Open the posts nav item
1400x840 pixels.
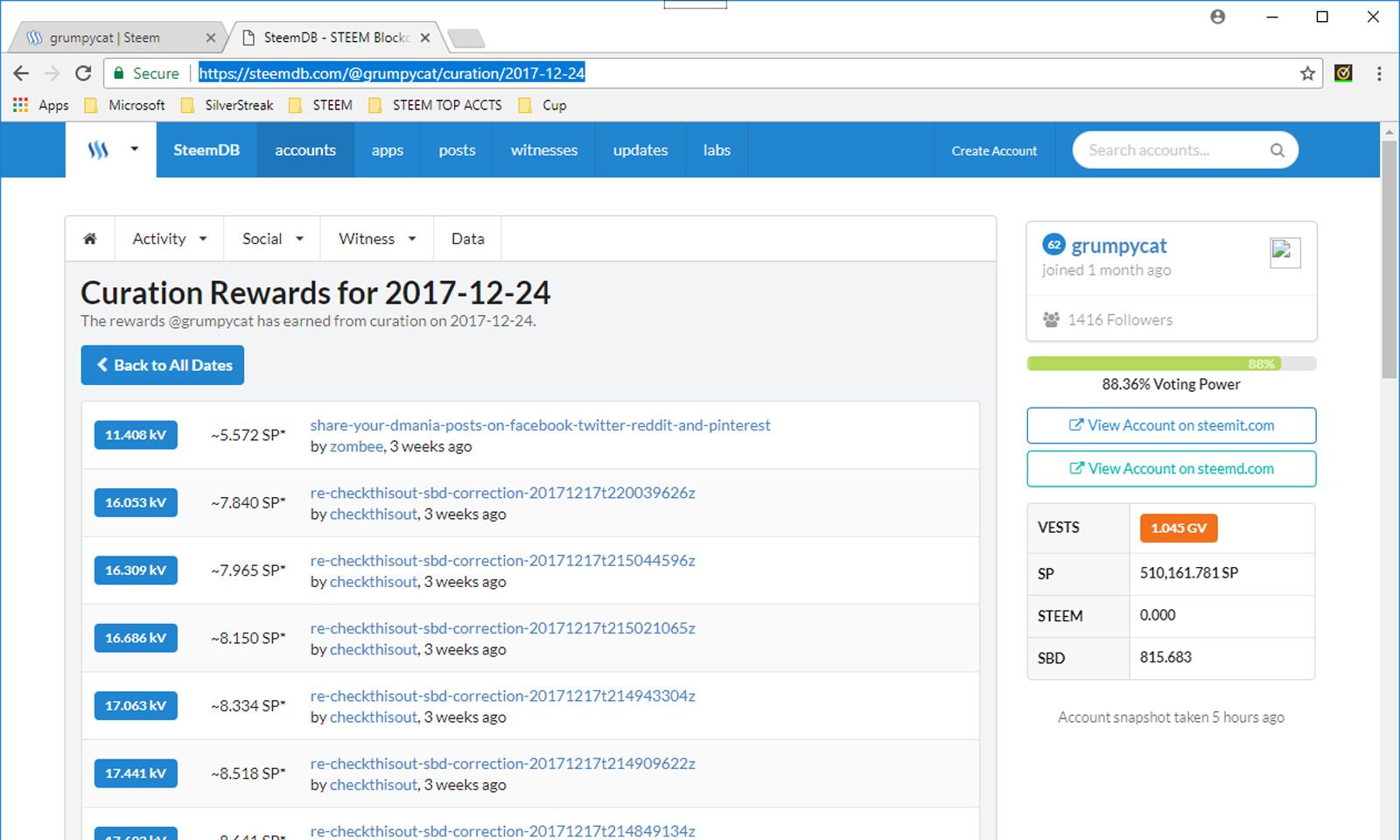[457, 150]
